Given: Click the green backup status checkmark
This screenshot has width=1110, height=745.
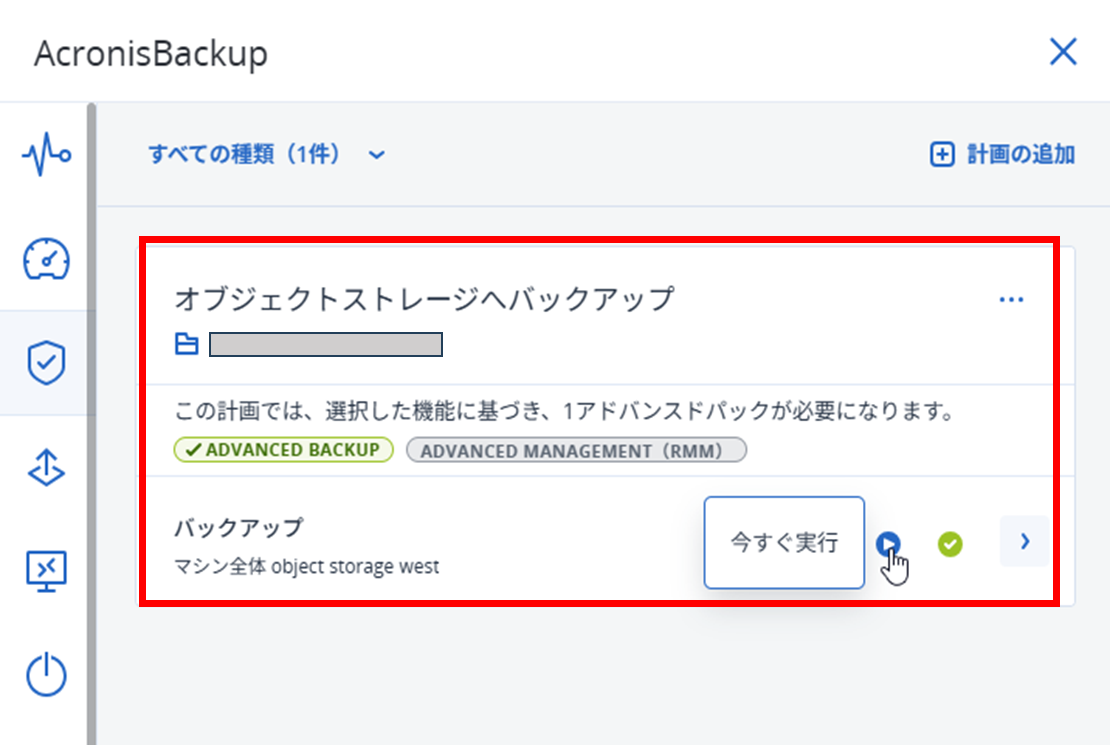Looking at the screenshot, I should (x=950, y=544).
